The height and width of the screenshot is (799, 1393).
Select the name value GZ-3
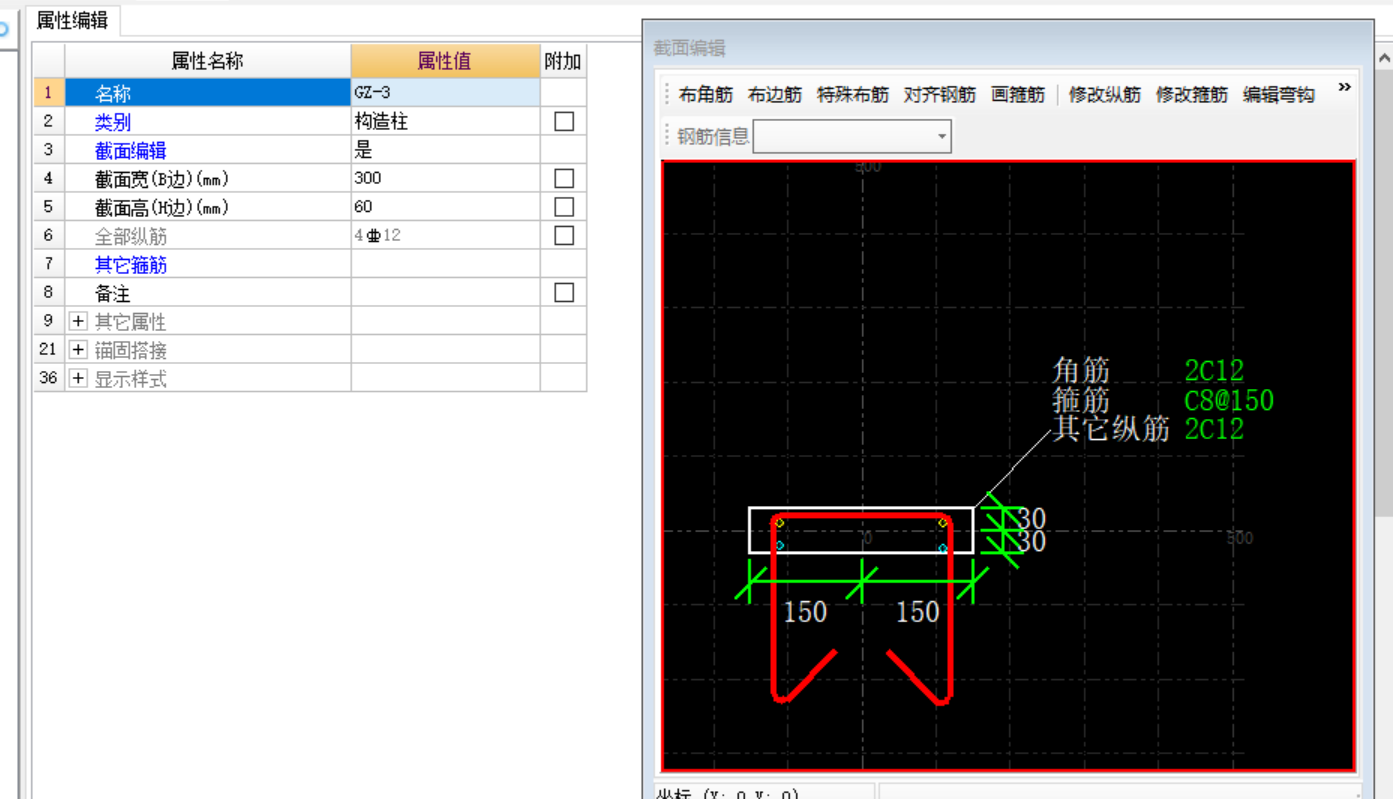tap(445, 93)
